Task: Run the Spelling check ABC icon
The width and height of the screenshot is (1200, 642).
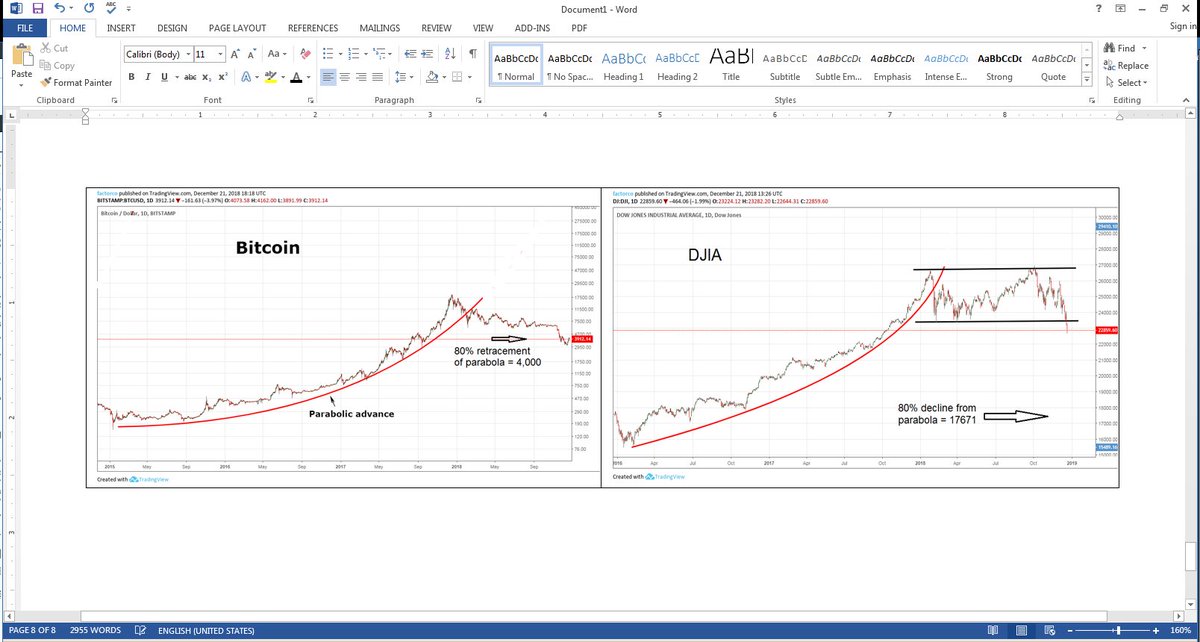Action: pyautogui.click(x=112, y=8)
